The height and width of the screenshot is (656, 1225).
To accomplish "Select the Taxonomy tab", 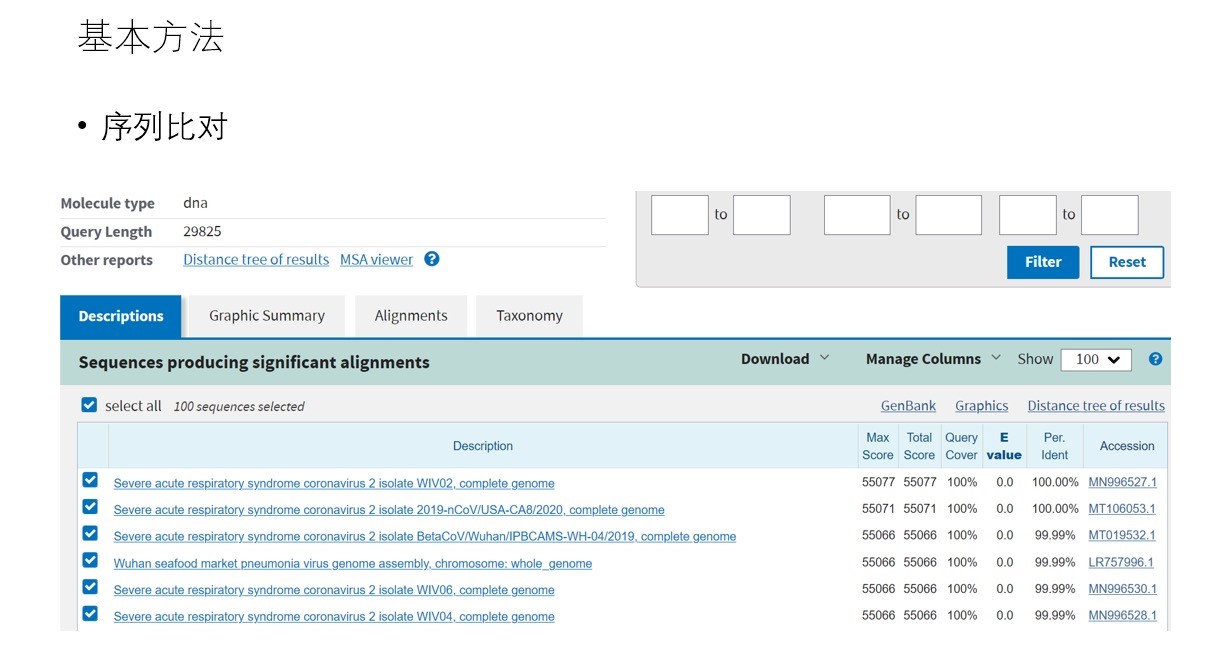I will [529, 316].
